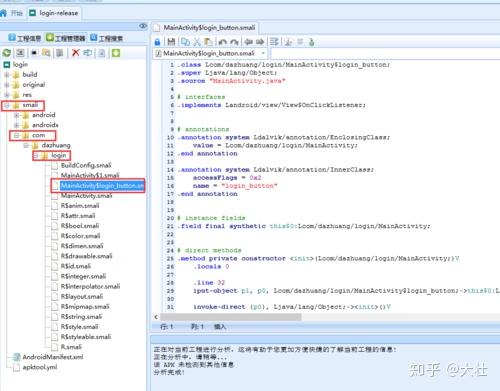Click the red X delete icon

click(76, 53)
